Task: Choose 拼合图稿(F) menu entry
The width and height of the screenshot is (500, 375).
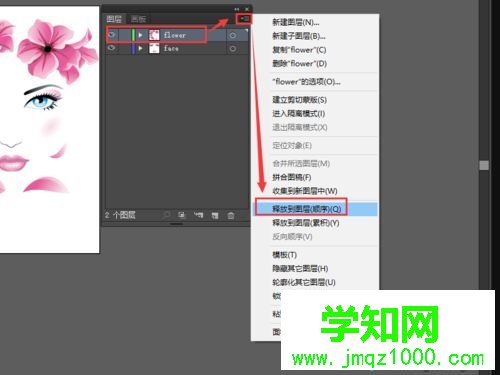Action: [292, 177]
